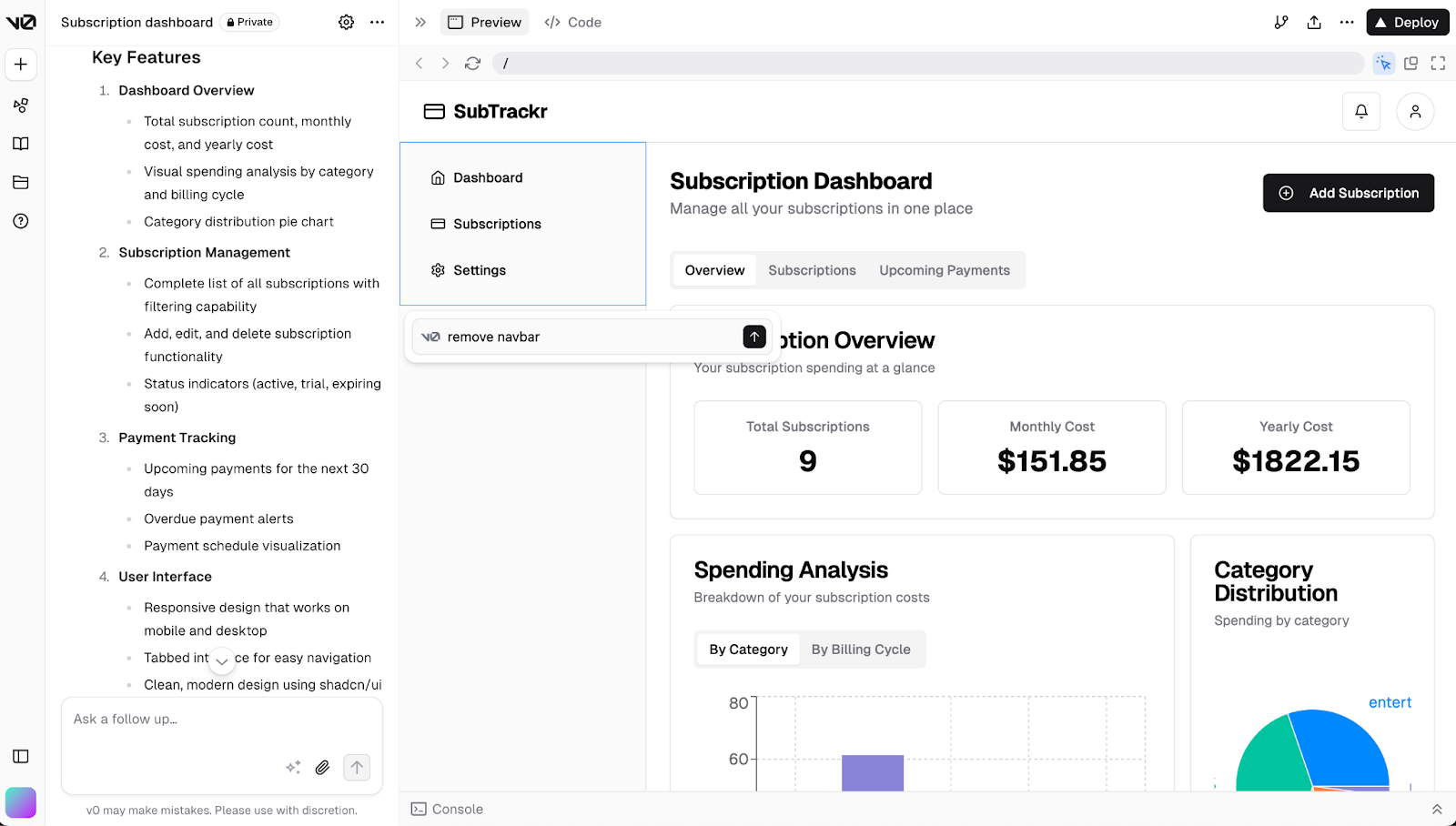Click the Total Subscriptions card
This screenshot has width=1456, height=826.
tap(808, 448)
